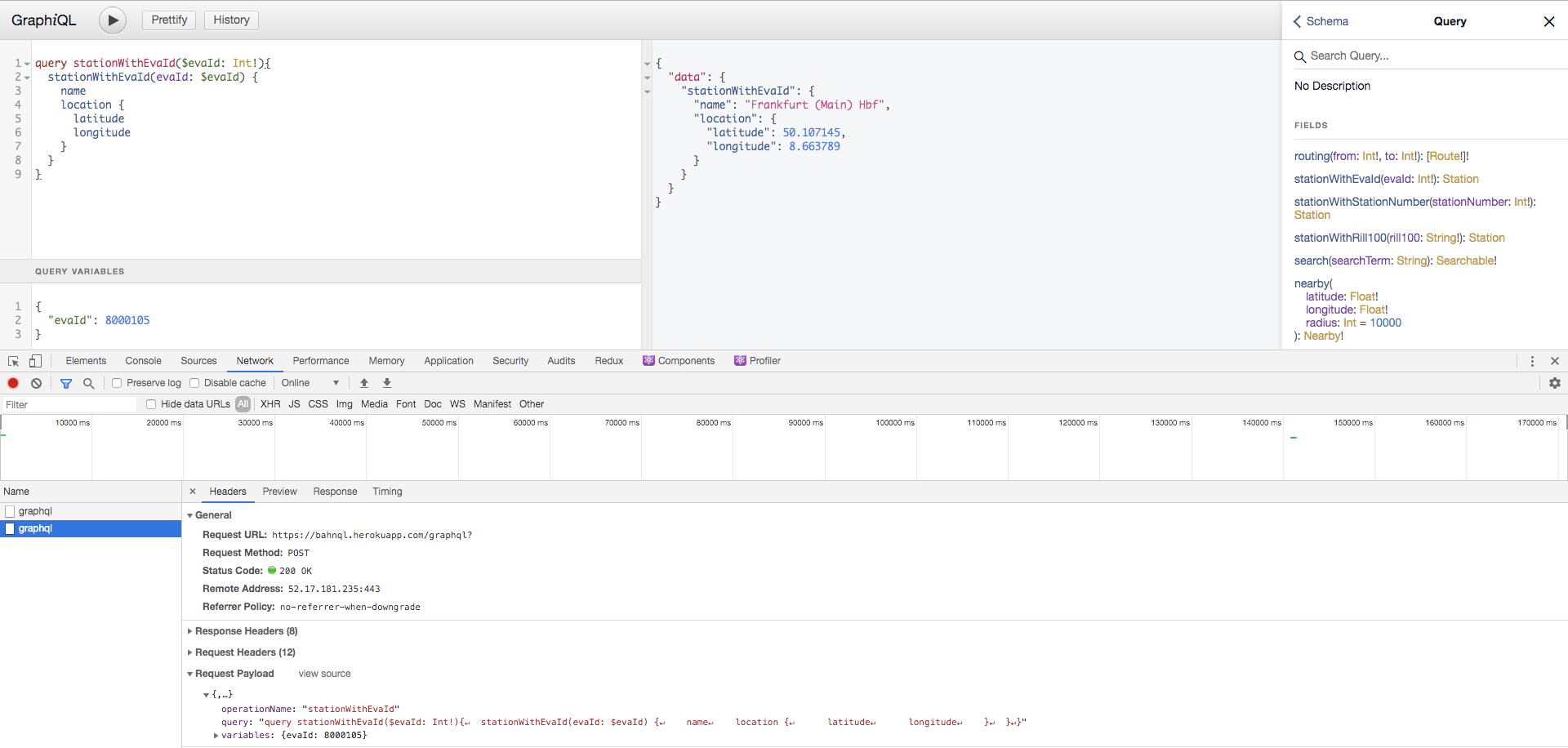1568x748 pixels.
Task: Open the network settings gear icon
Action: (1555, 383)
